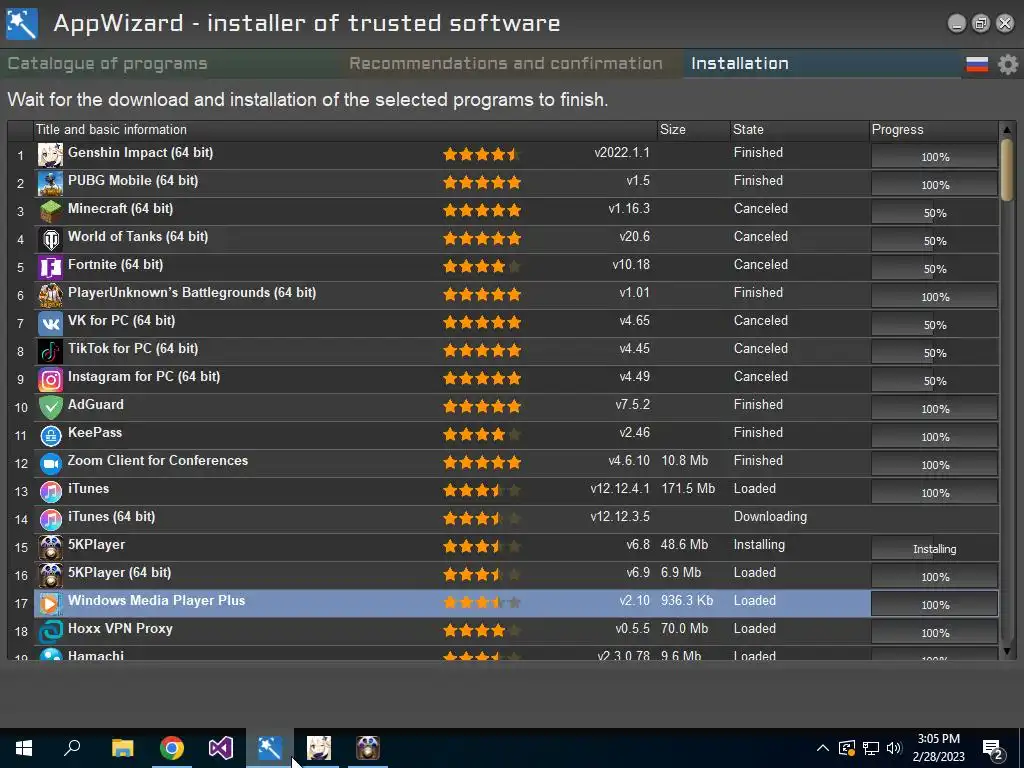Image resolution: width=1024 pixels, height=768 pixels.
Task: Click TikTok for PC 50% progress bar
Action: coord(935,353)
